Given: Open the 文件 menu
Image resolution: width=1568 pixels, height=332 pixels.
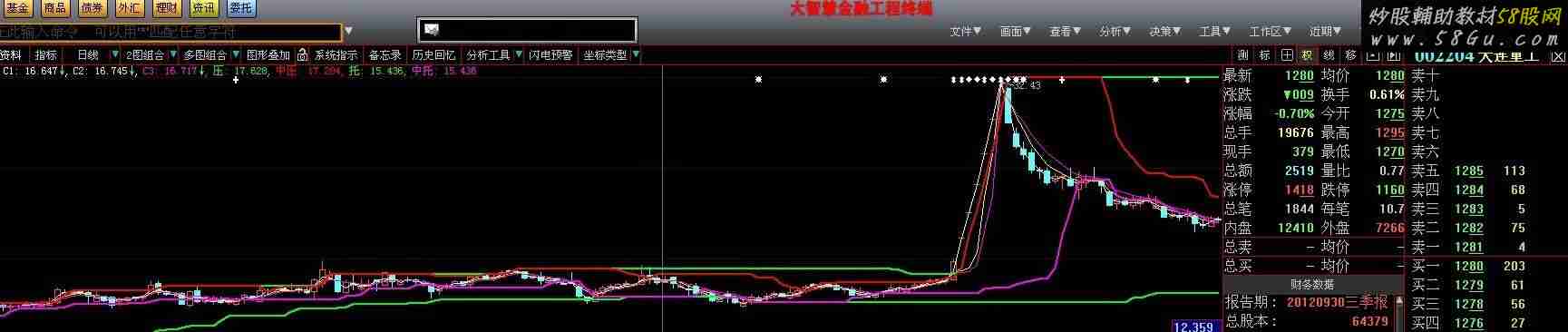Looking at the screenshot, I should coord(966,32).
